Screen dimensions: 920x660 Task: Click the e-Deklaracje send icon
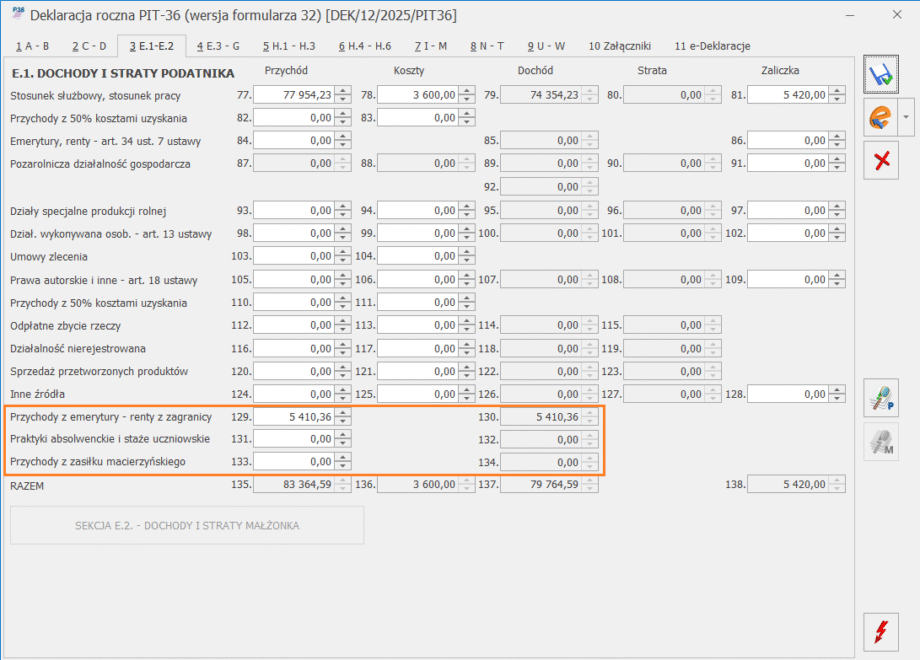(x=881, y=118)
